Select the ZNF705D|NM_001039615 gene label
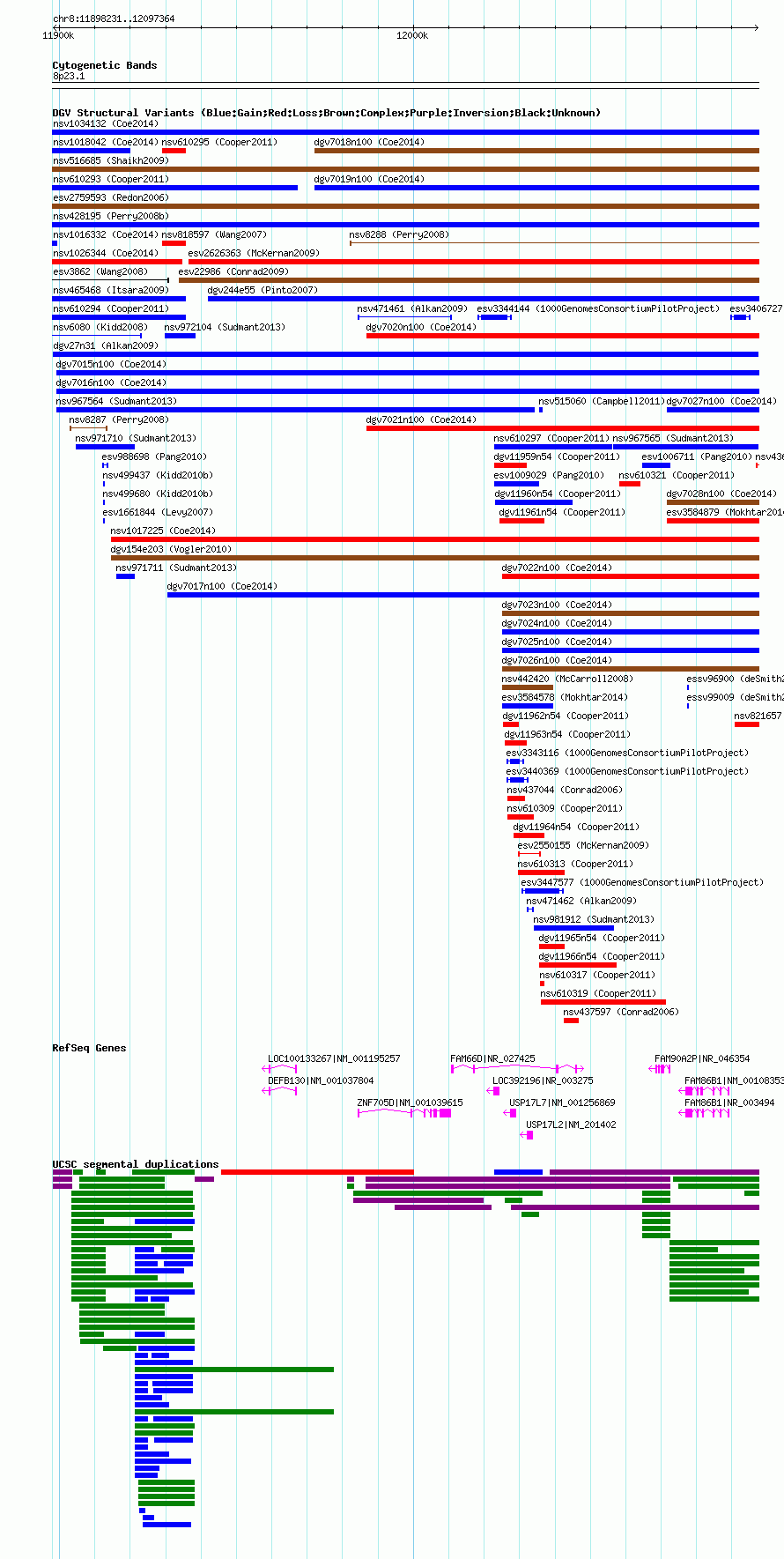Screen dimensions: 784x1559 [410, 1102]
